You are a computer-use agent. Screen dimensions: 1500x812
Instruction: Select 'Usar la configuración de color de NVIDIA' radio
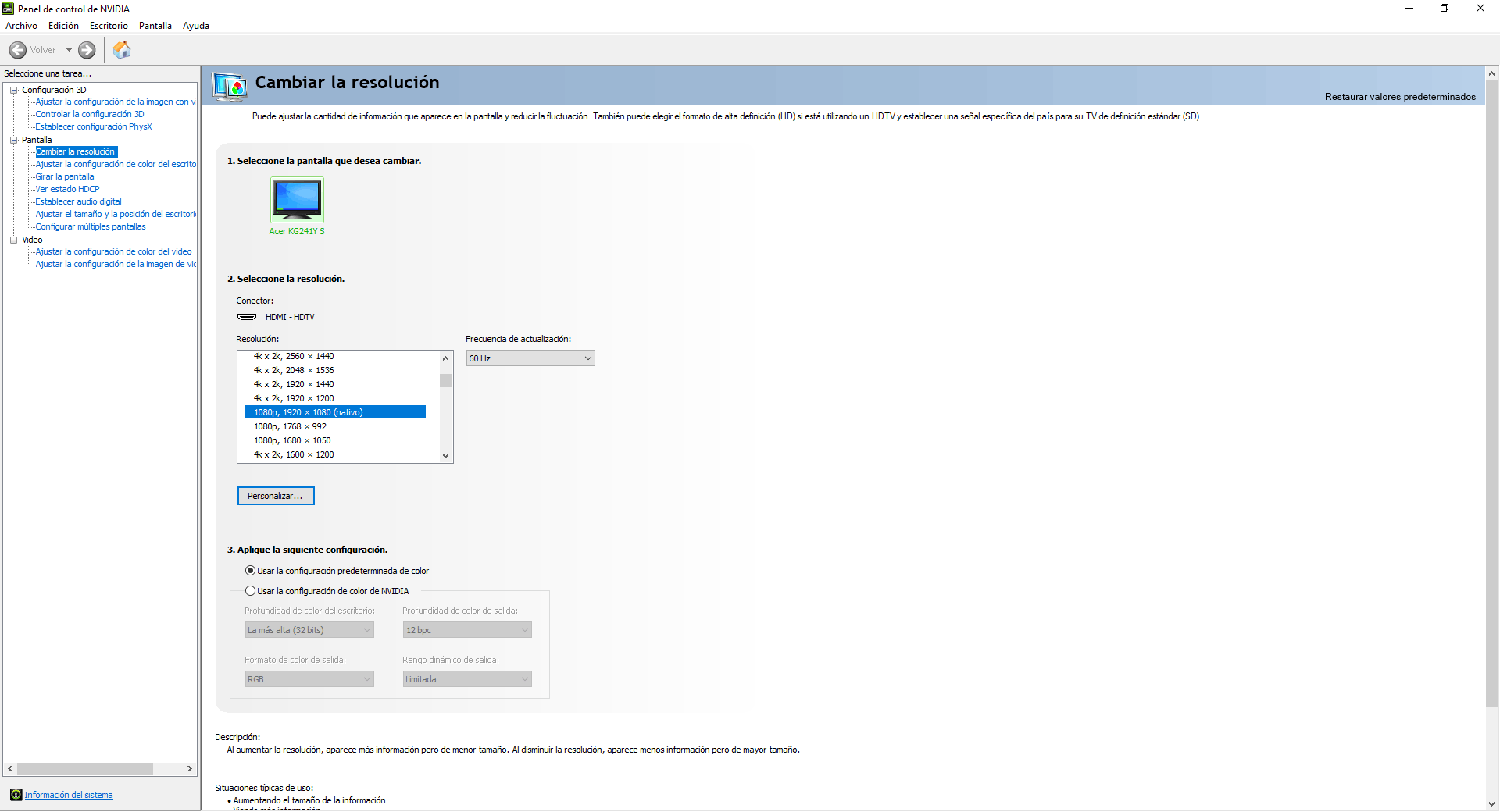tap(250, 591)
